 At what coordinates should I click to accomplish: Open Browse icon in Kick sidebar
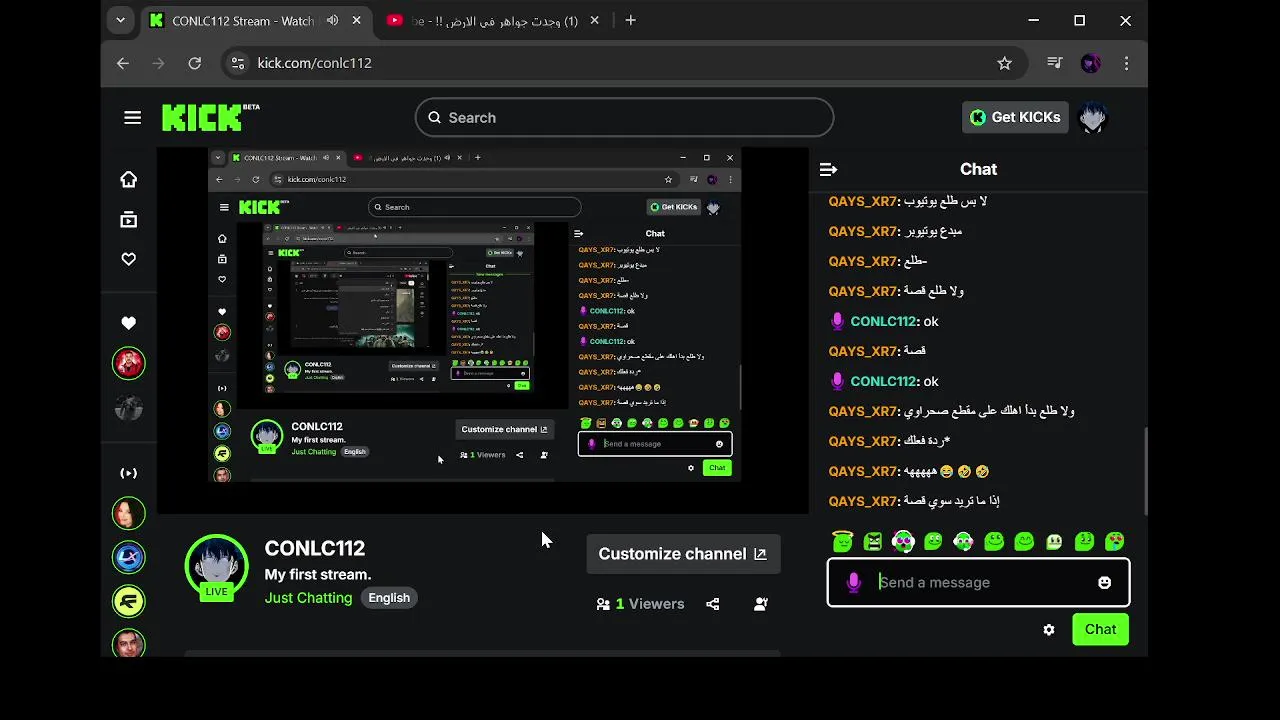[x=128, y=219]
